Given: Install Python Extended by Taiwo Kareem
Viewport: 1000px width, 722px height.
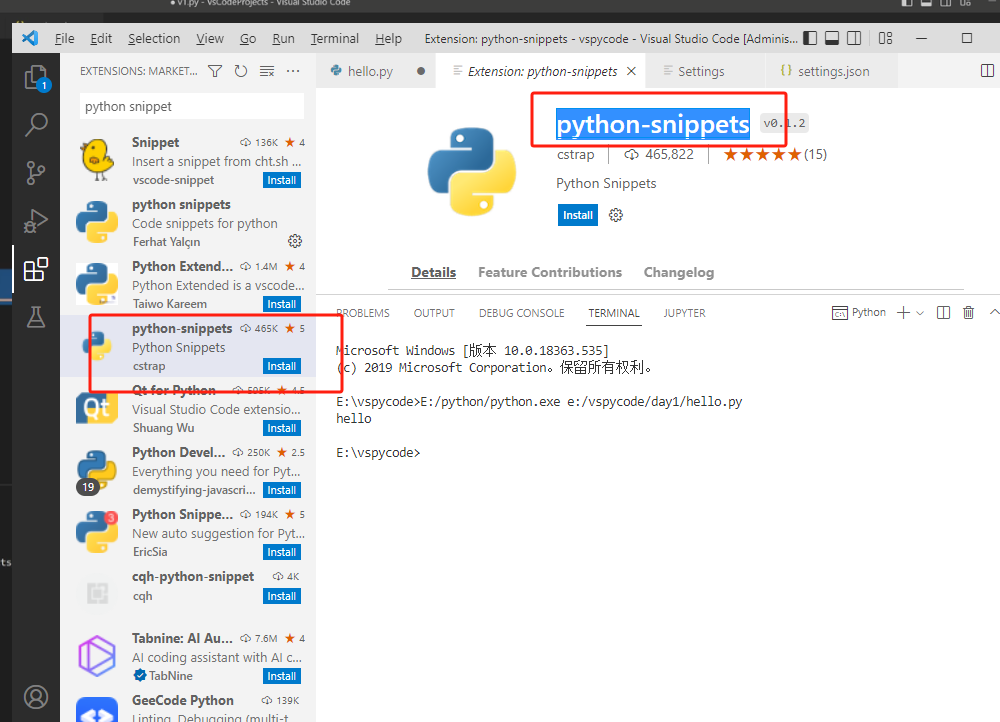Looking at the screenshot, I should point(281,304).
